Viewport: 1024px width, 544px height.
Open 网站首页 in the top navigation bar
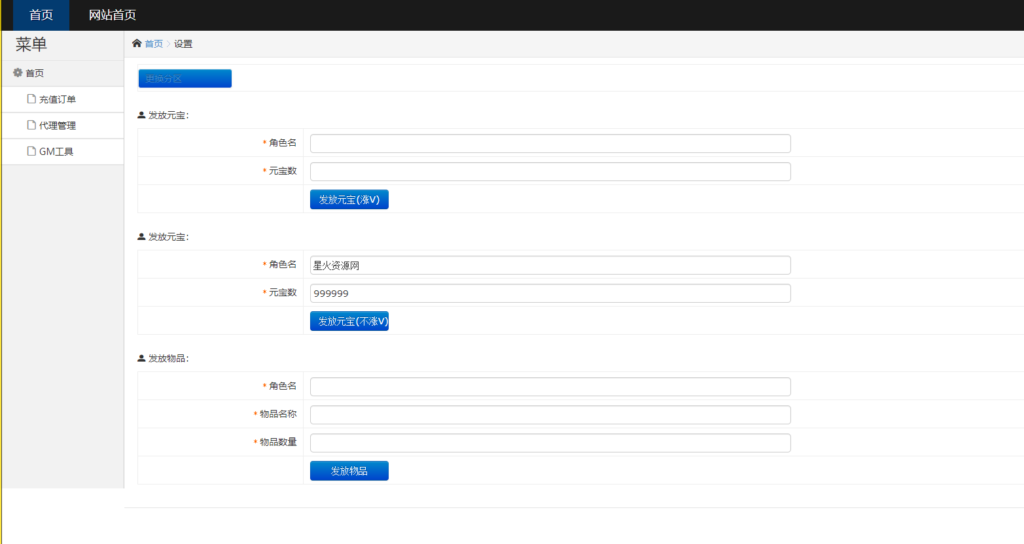click(112, 15)
